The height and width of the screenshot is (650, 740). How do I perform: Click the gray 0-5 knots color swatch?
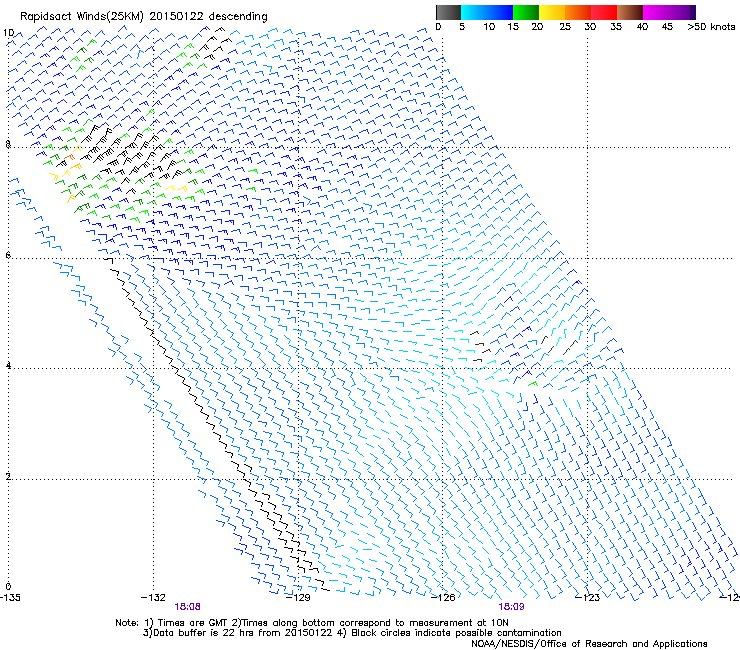[x=448, y=12]
